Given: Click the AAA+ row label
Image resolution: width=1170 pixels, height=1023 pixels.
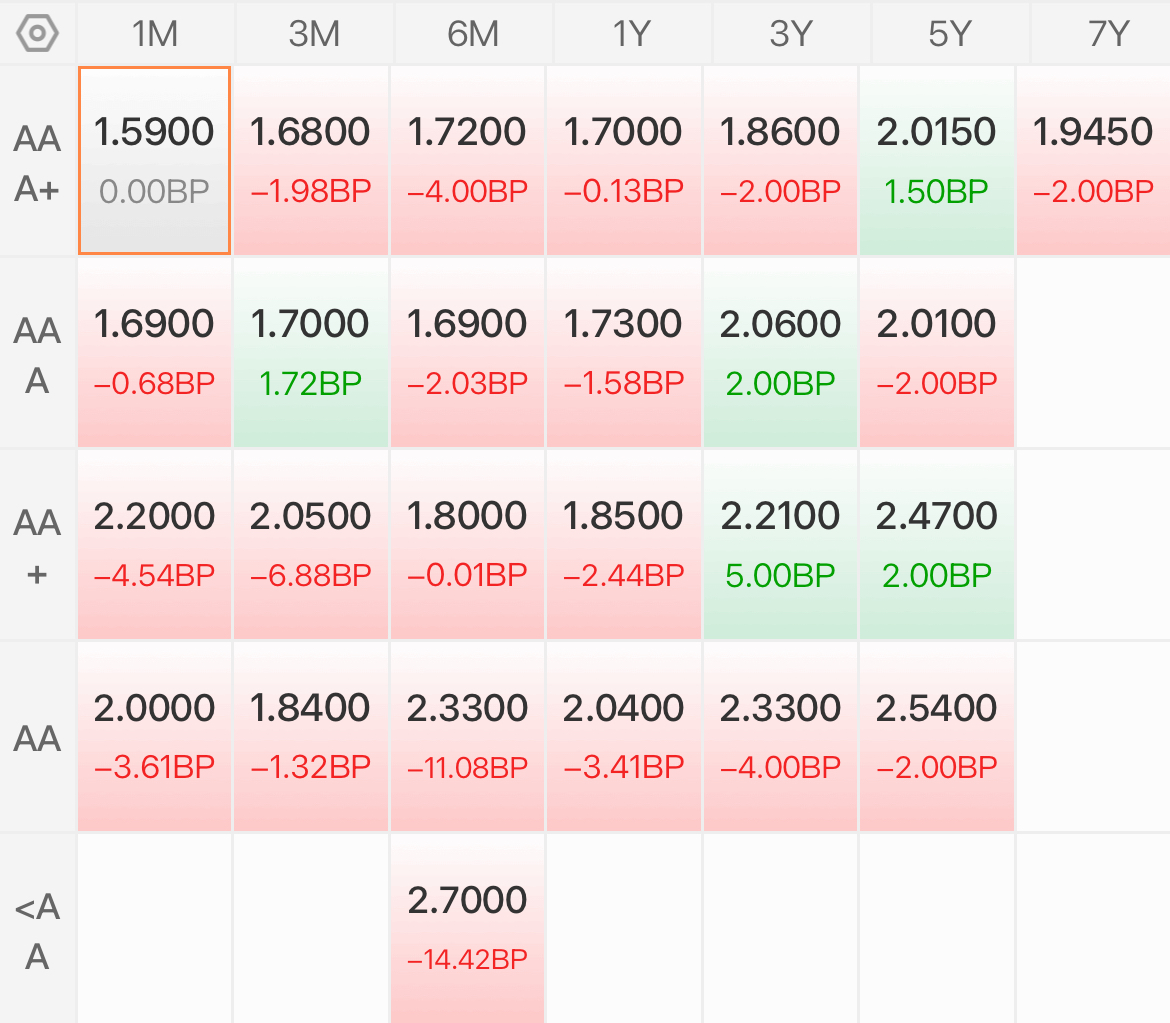Looking at the screenshot, I should coord(37,163).
